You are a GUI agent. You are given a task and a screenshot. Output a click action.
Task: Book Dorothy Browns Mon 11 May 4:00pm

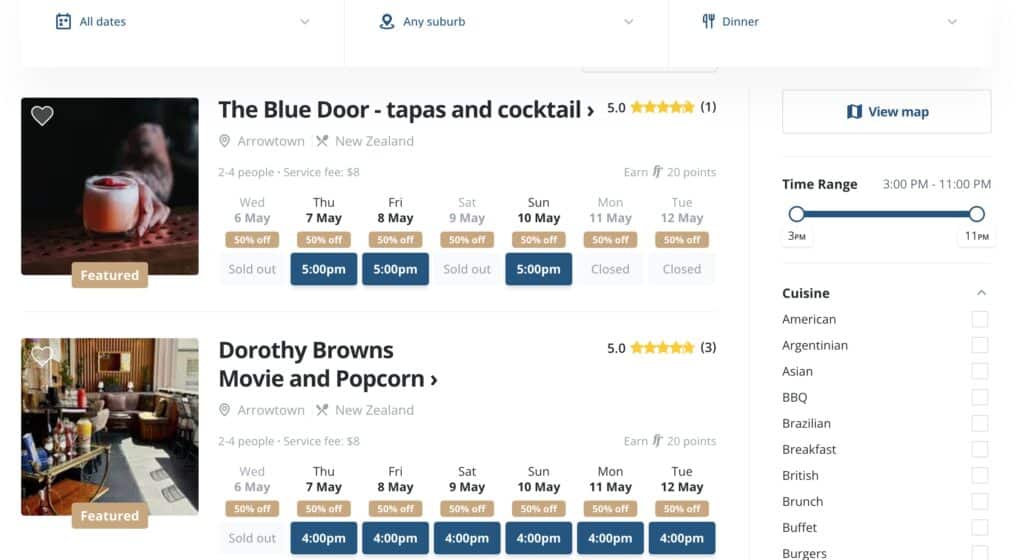click(610, 538)
